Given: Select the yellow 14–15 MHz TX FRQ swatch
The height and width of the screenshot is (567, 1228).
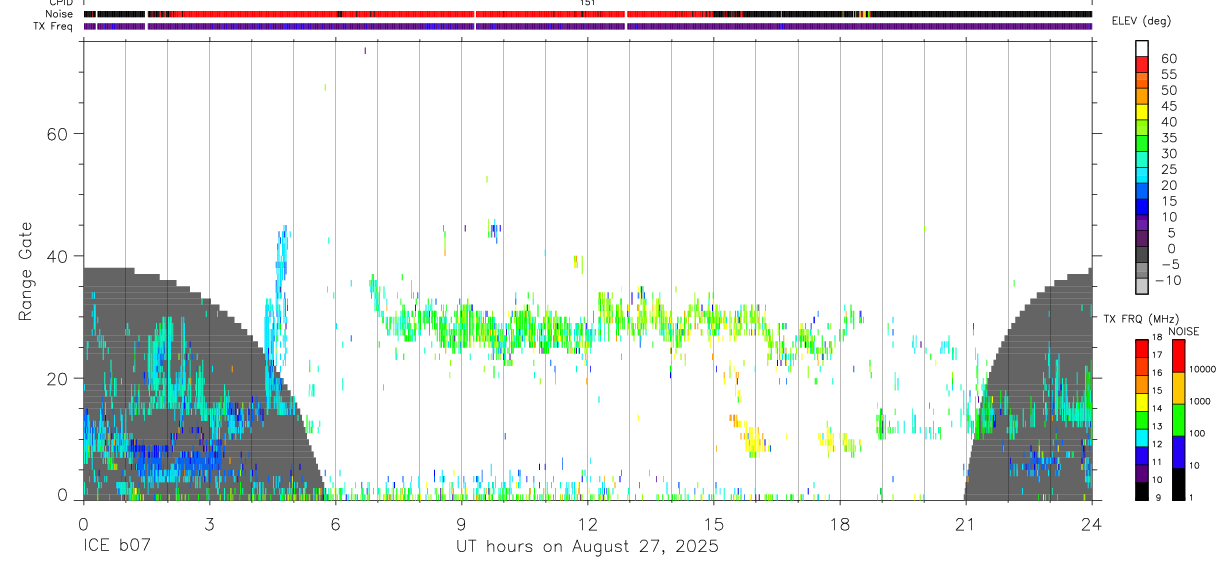Looking at the screenshot, I should 1143,401.
